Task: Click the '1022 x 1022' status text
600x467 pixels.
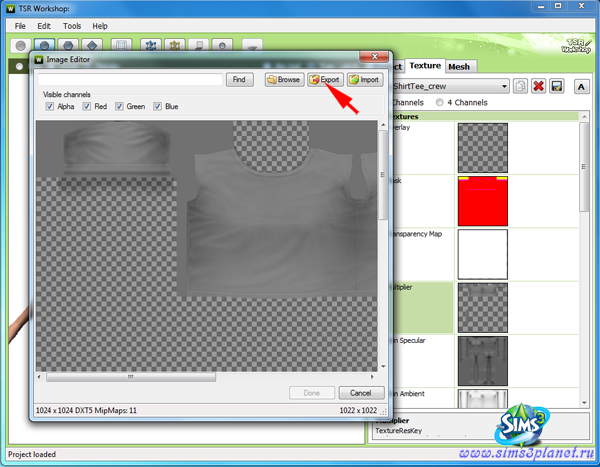Action: pos(358,410)
